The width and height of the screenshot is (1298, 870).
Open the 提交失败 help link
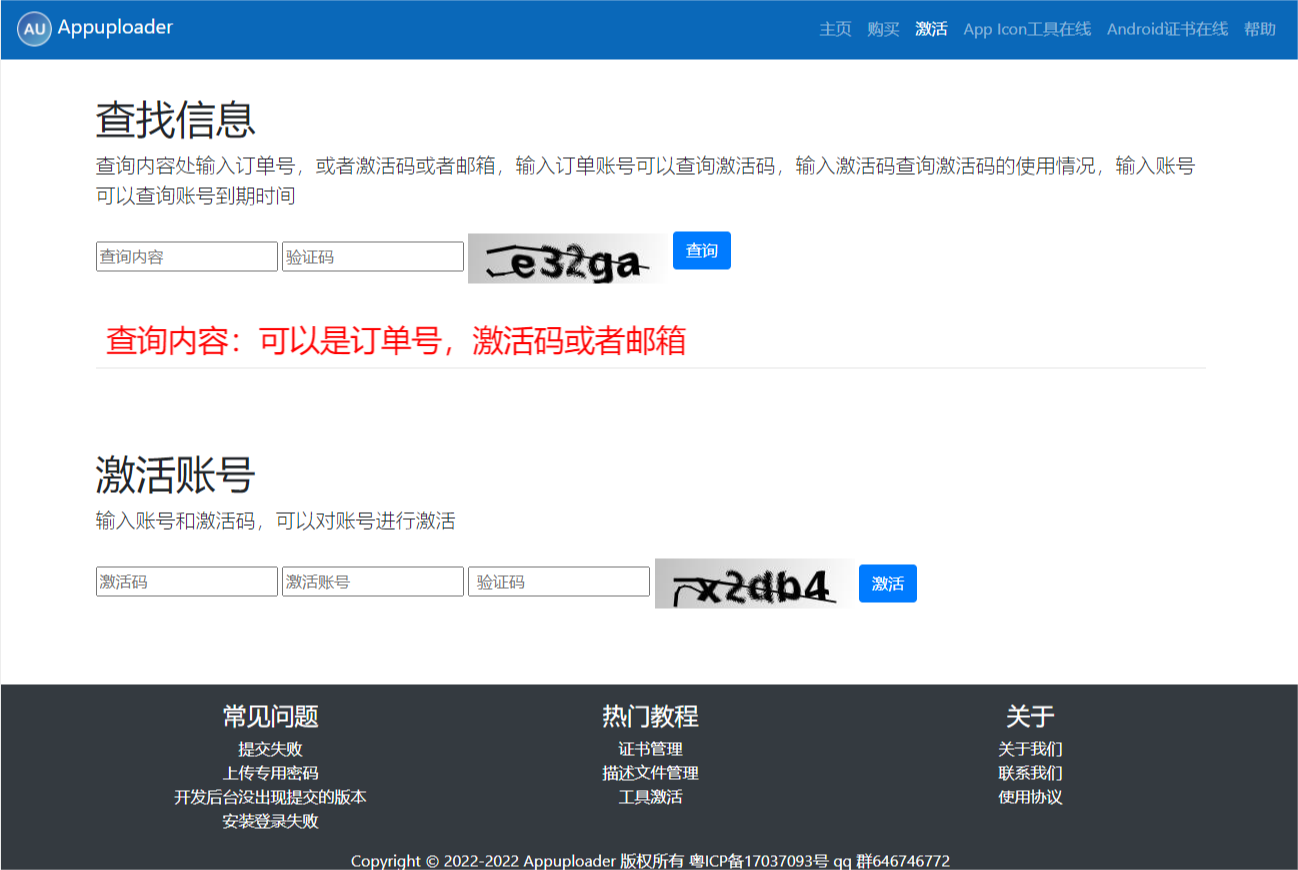(270, 749)
